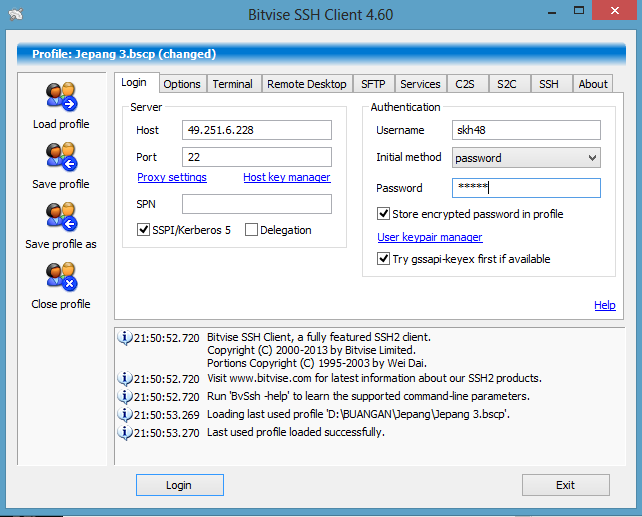Go to the SFTP tab

pos(373,84)
